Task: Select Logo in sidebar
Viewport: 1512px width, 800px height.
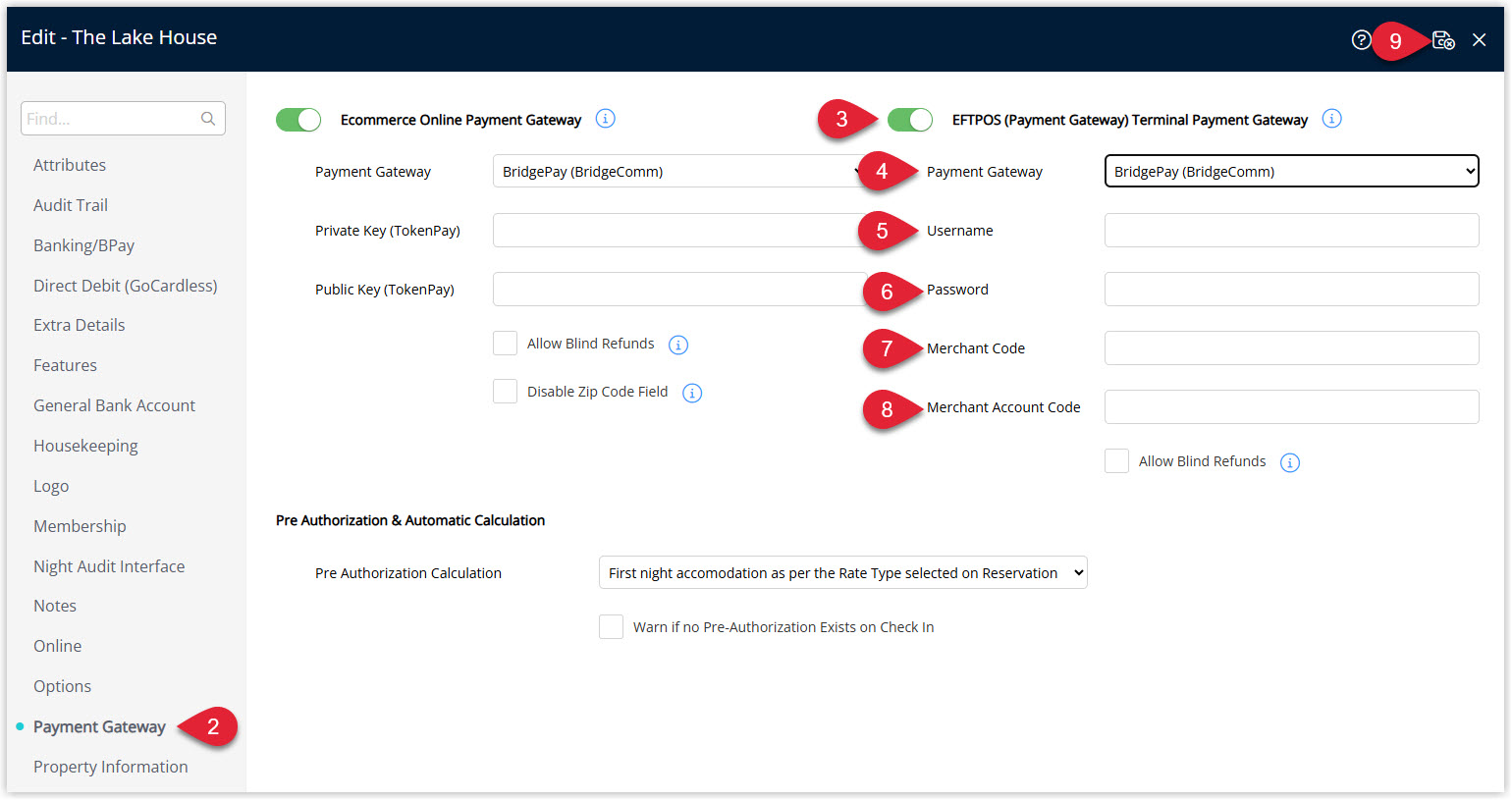Action: (51, 486)
